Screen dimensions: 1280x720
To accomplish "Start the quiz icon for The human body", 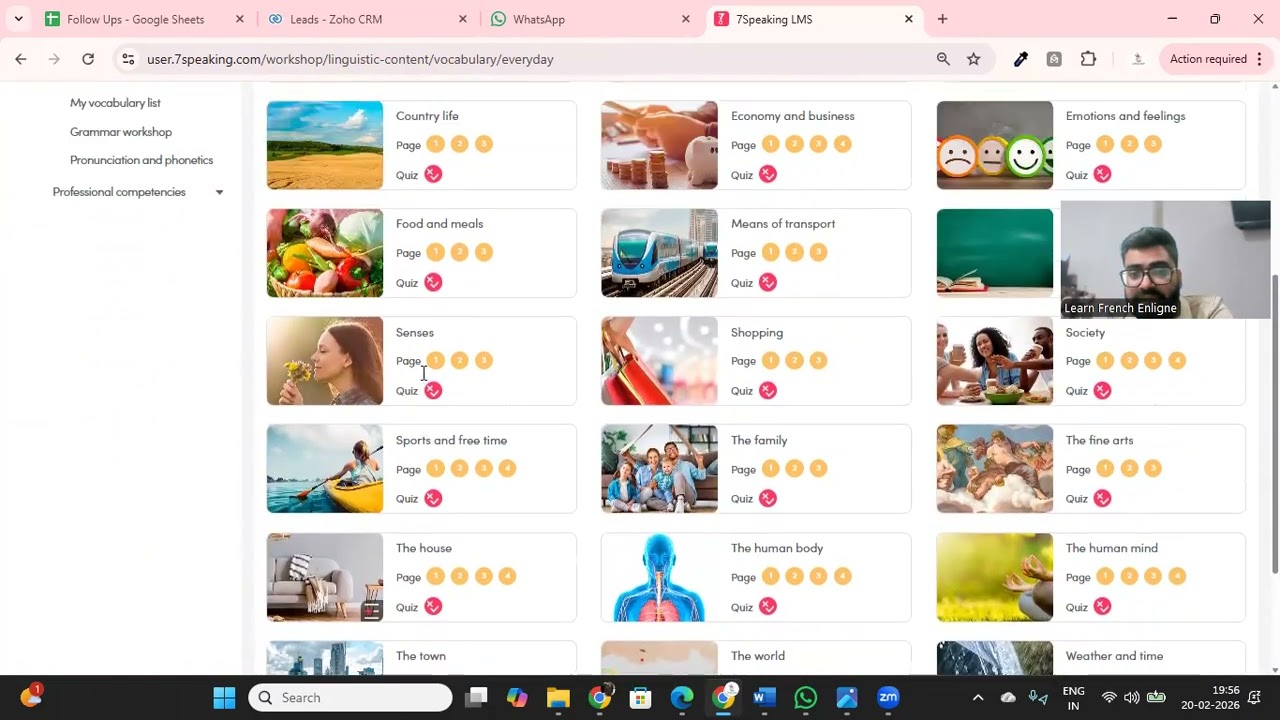I will [768, 606].
